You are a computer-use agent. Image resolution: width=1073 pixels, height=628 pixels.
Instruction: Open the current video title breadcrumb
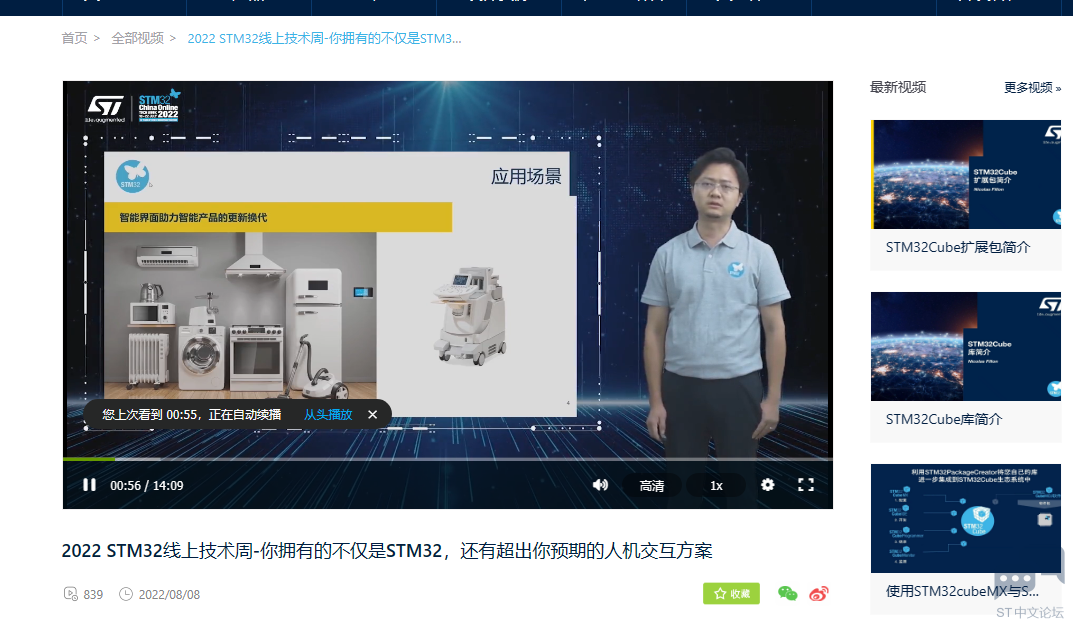point(324,38)
